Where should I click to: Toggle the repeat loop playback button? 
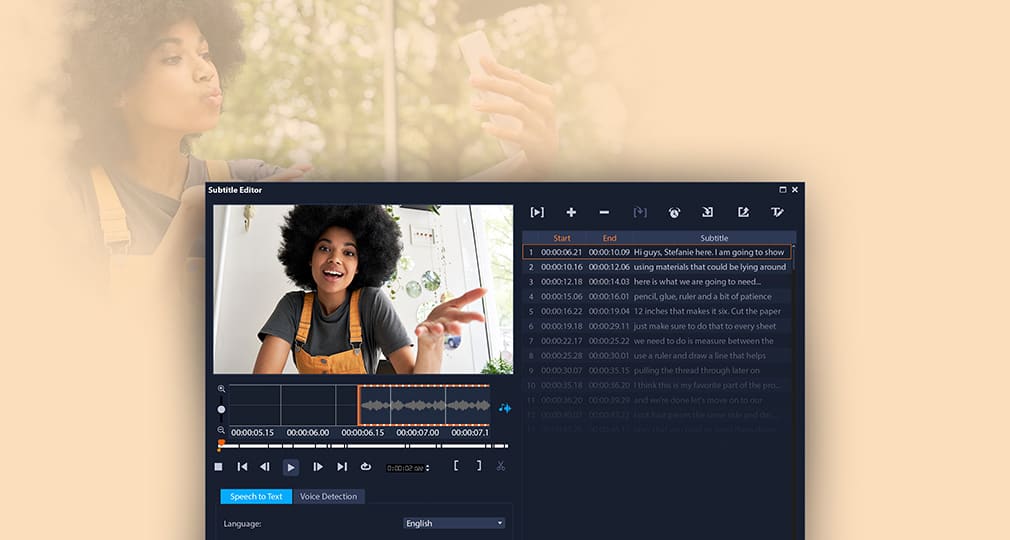point(366,466)
